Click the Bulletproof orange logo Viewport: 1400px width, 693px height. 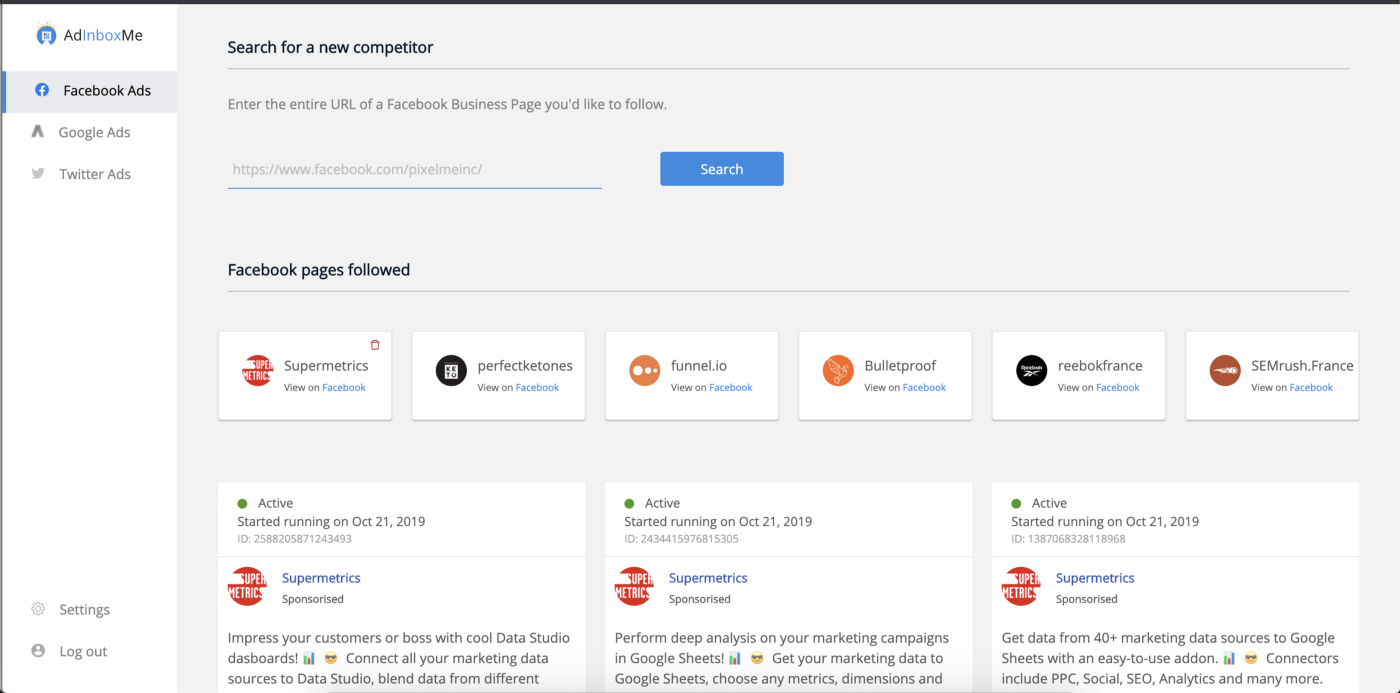click(838, 371)
